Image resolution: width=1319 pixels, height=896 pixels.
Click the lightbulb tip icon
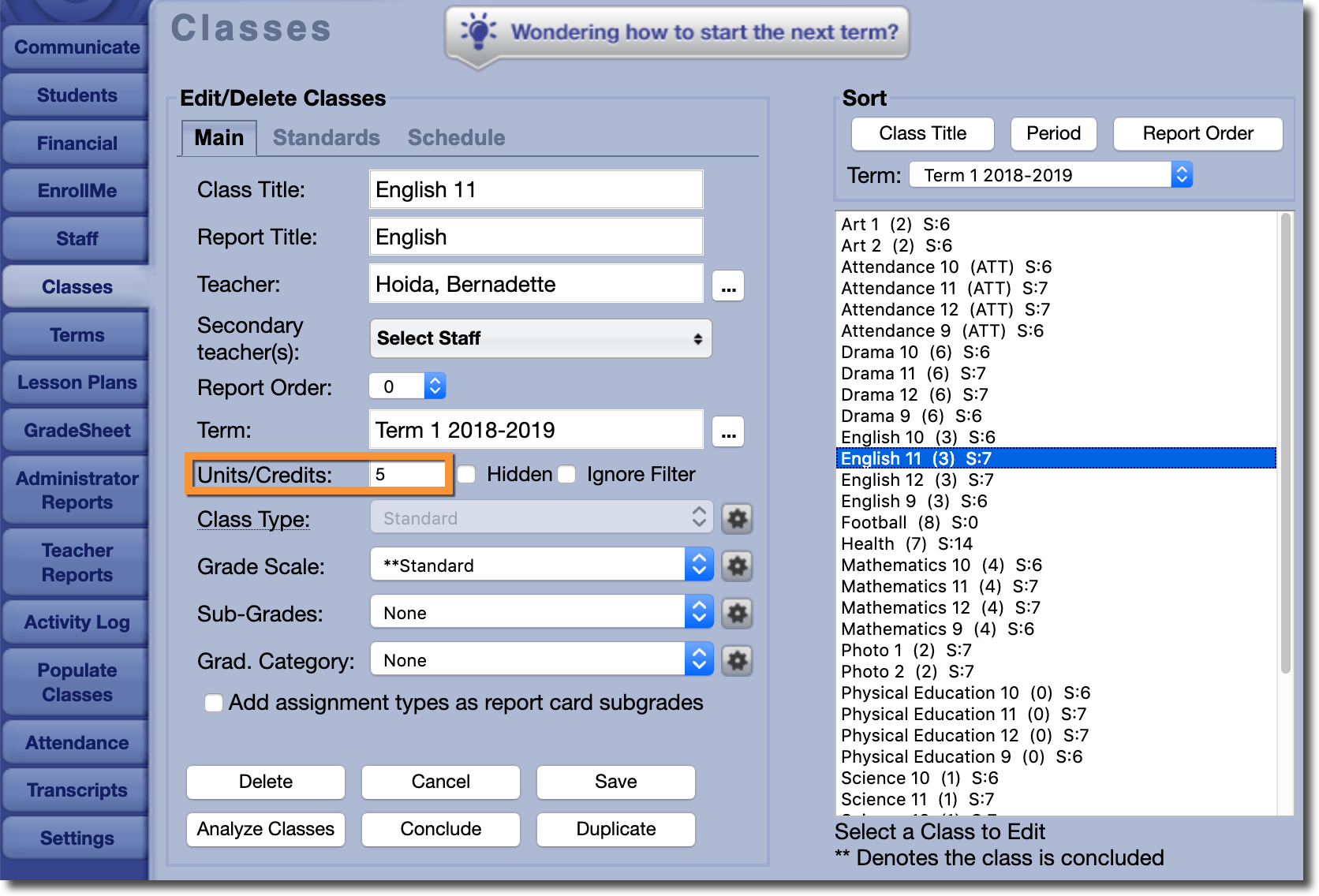tap(478, 32)
